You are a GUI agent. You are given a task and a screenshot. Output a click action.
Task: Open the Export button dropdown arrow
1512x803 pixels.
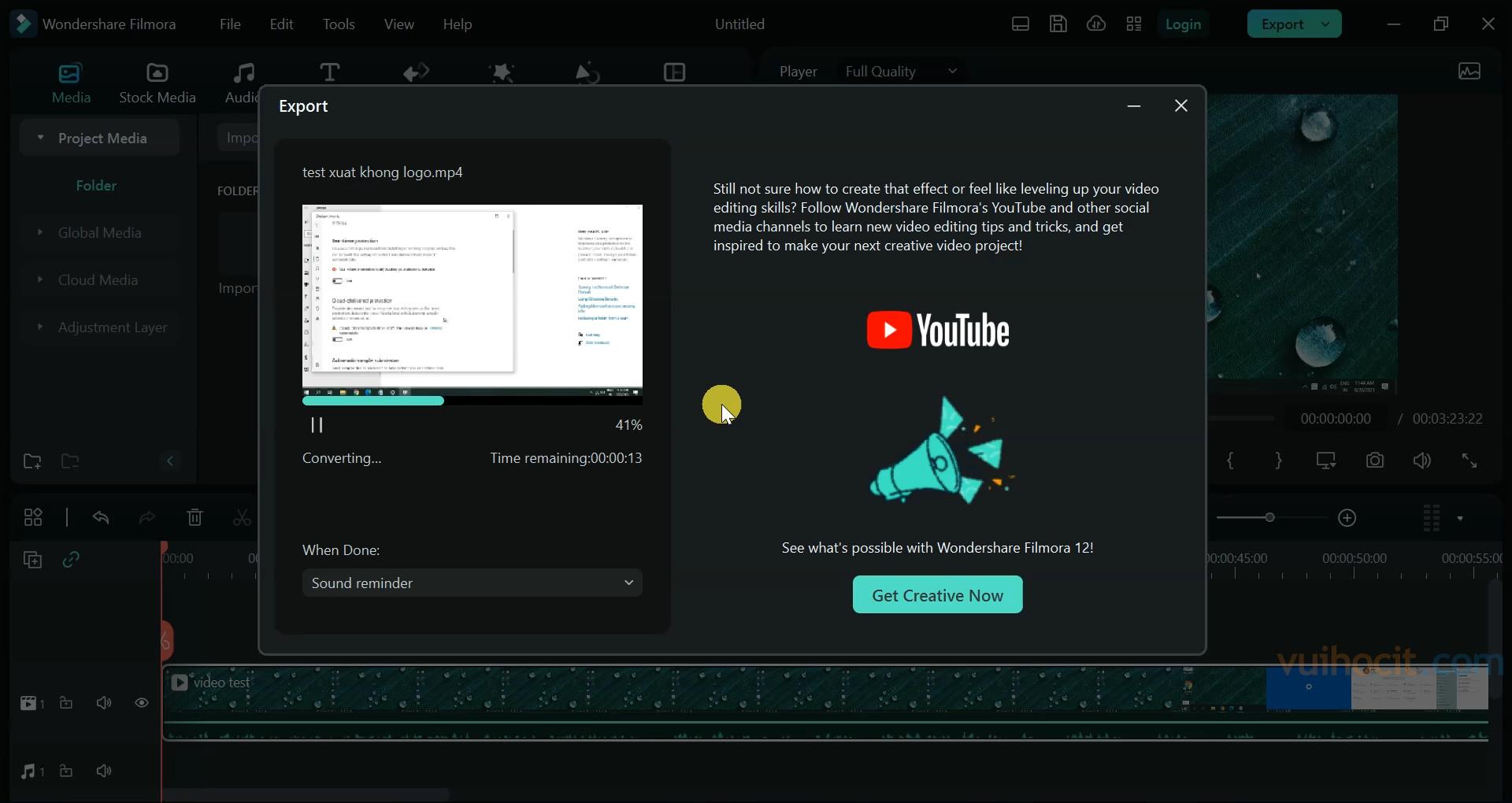pyautogui.click(x=1326, y=24)
